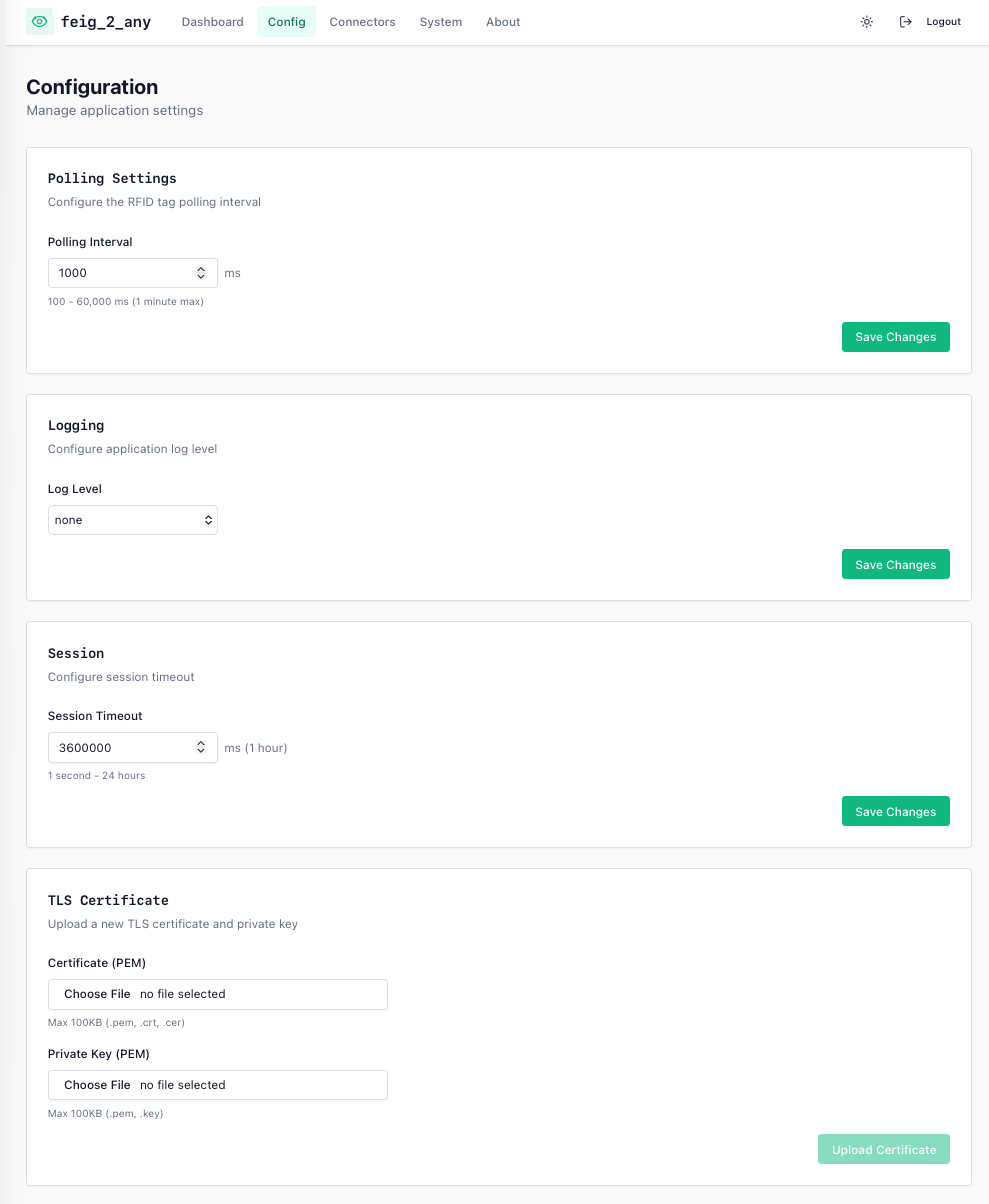Open the About page
The image size is (989, 1204).
point(503,22)
